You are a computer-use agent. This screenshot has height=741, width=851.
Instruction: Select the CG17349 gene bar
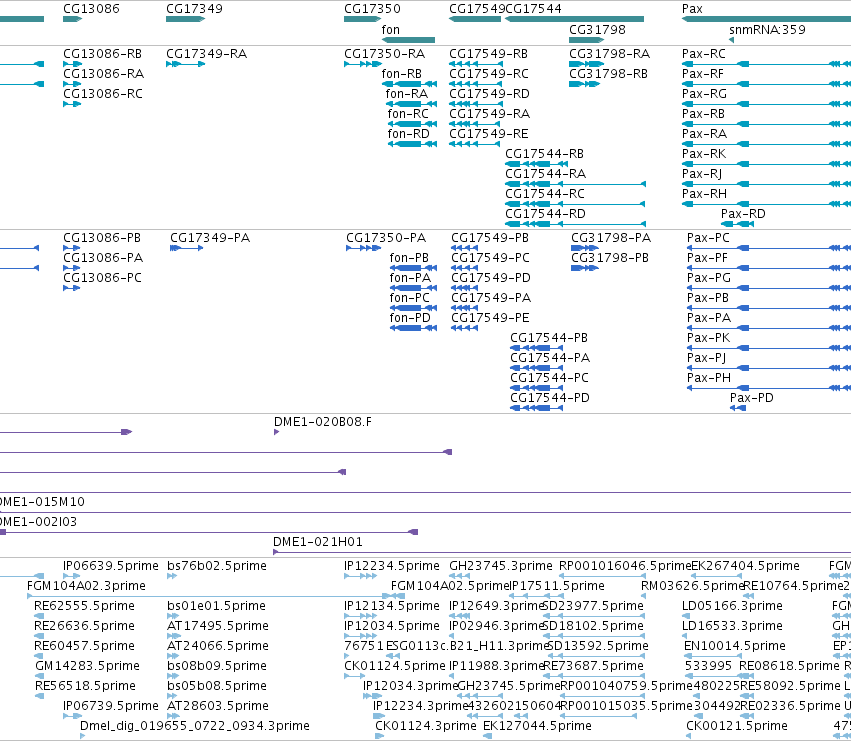[186, 19]
